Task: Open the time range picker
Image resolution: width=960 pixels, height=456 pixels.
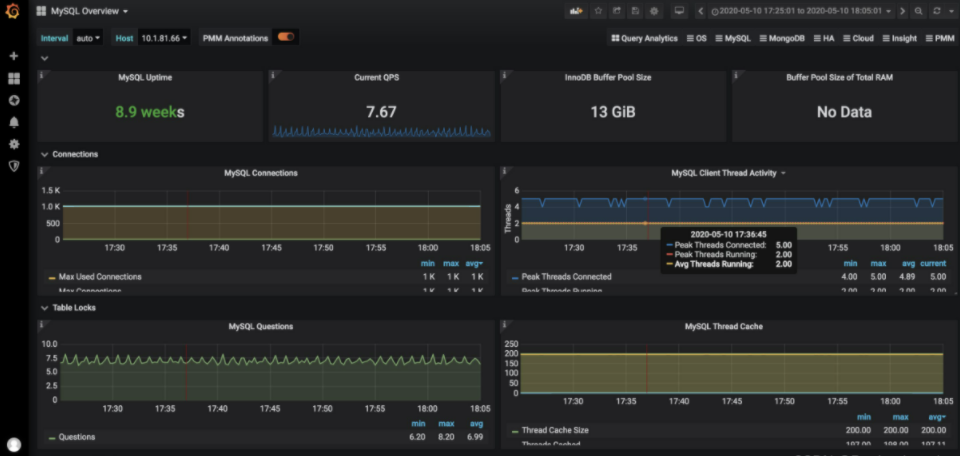Action: [x=802, y=11]
